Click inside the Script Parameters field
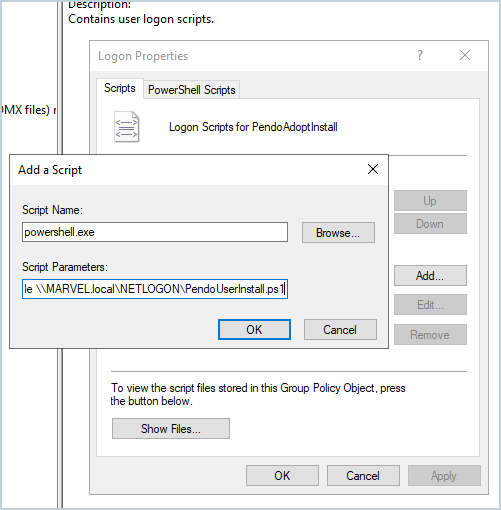This screenshot has height=510, width=501. [x=155, y=289]
